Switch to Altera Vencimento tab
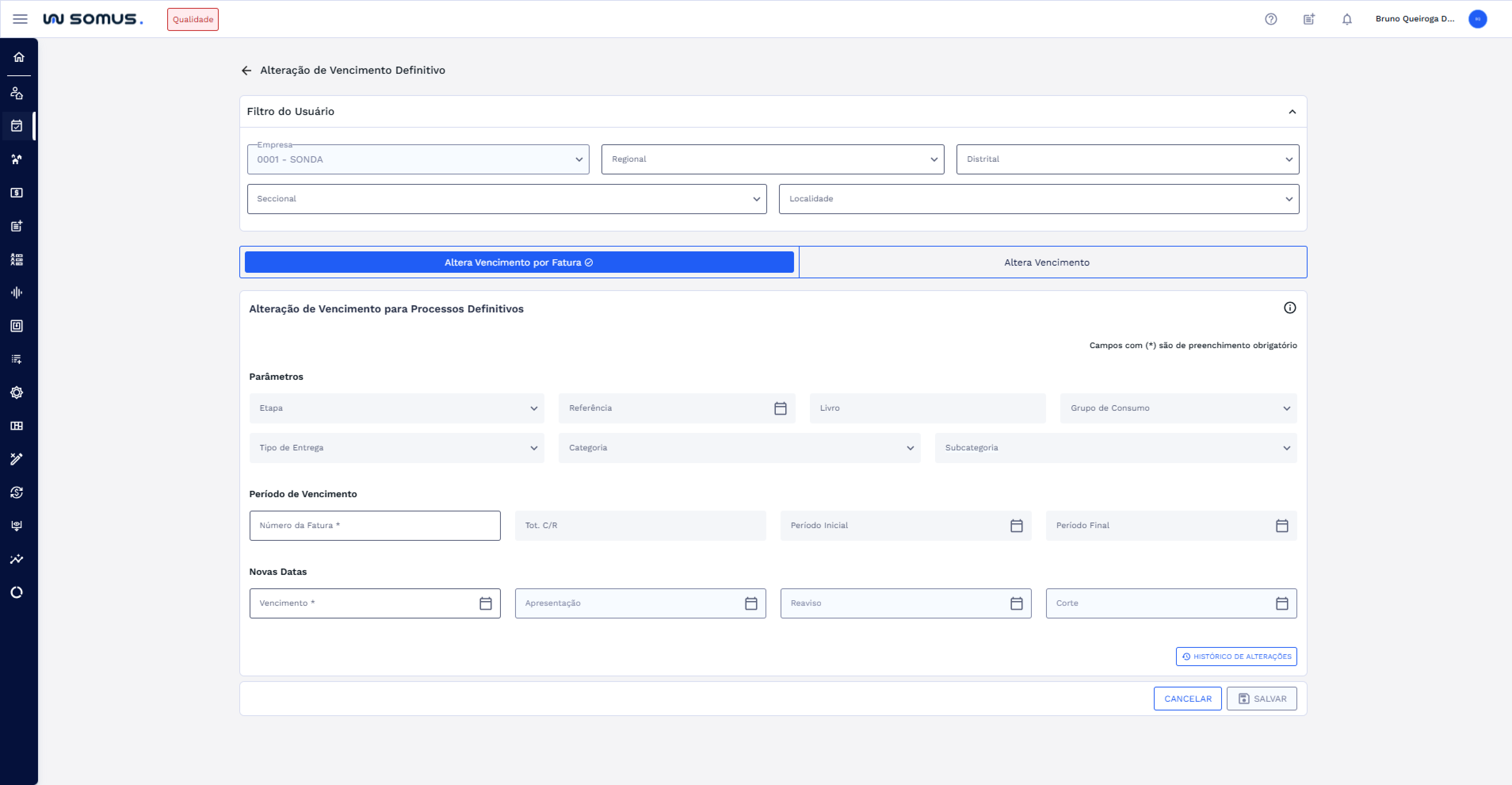The width and height of the screenshot is (1512, 785). pos(1046,262)
